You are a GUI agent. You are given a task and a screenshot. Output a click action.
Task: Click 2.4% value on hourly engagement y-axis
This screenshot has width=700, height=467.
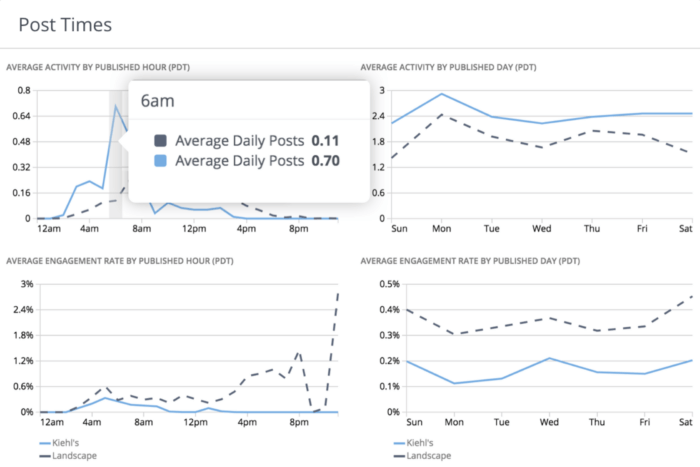click(23, 309)
